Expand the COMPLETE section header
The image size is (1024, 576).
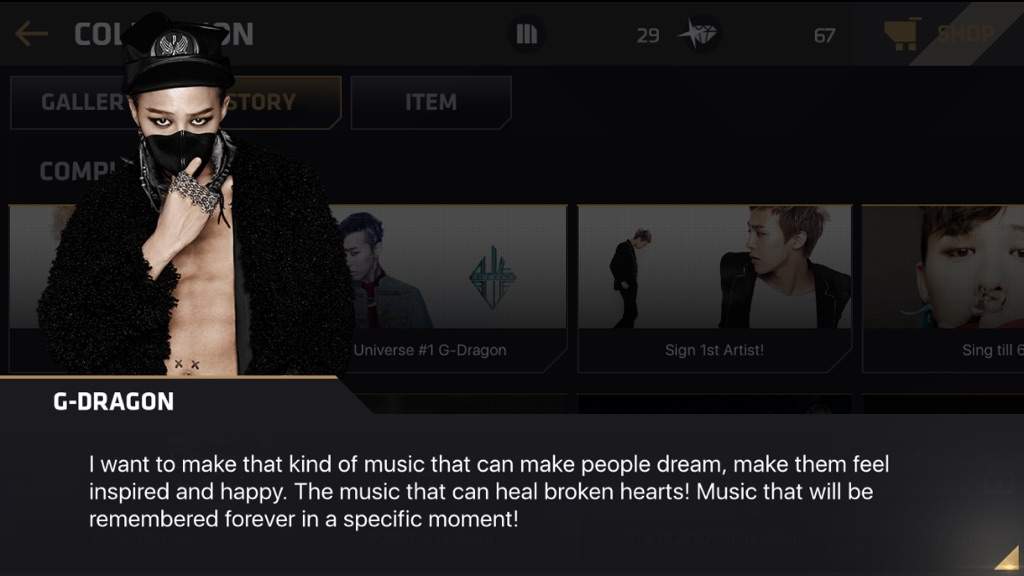pos(77,171)
